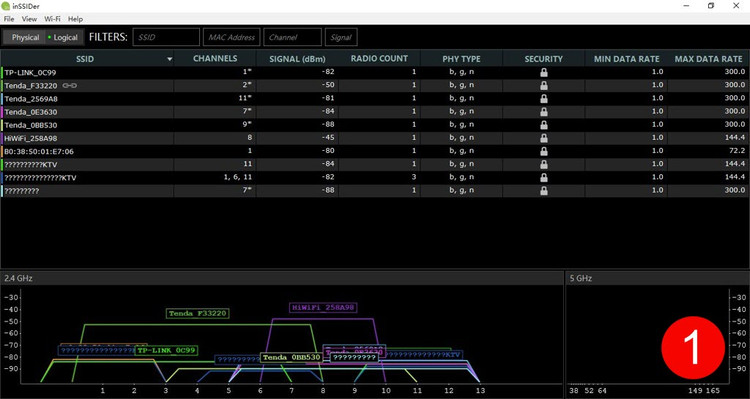Click lock icon in HiWiFi_258A98 row
This screenshot has height=399, width=750.
point(544,138)
